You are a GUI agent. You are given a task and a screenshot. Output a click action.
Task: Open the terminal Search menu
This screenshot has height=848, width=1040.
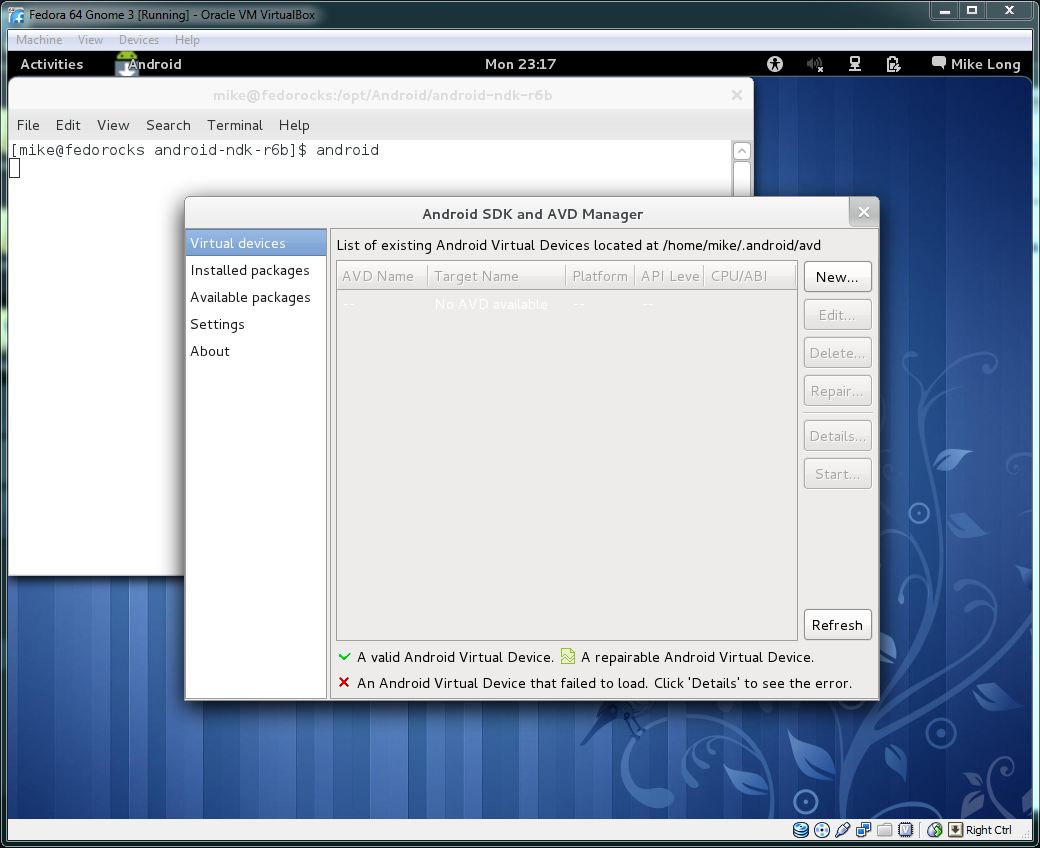tap(168, 125)
